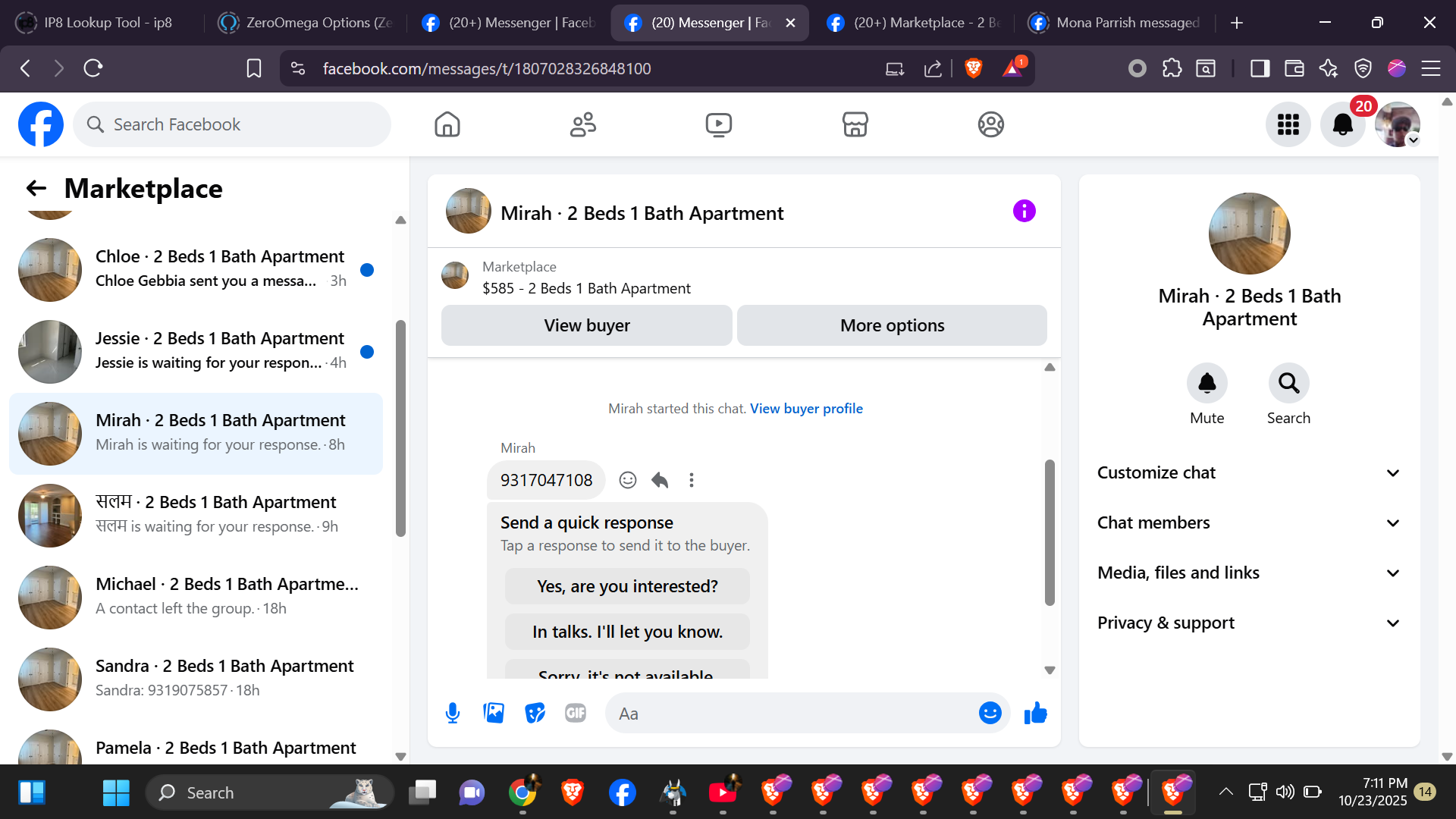Open the View buyer profile link

click(x=806, y=409)
